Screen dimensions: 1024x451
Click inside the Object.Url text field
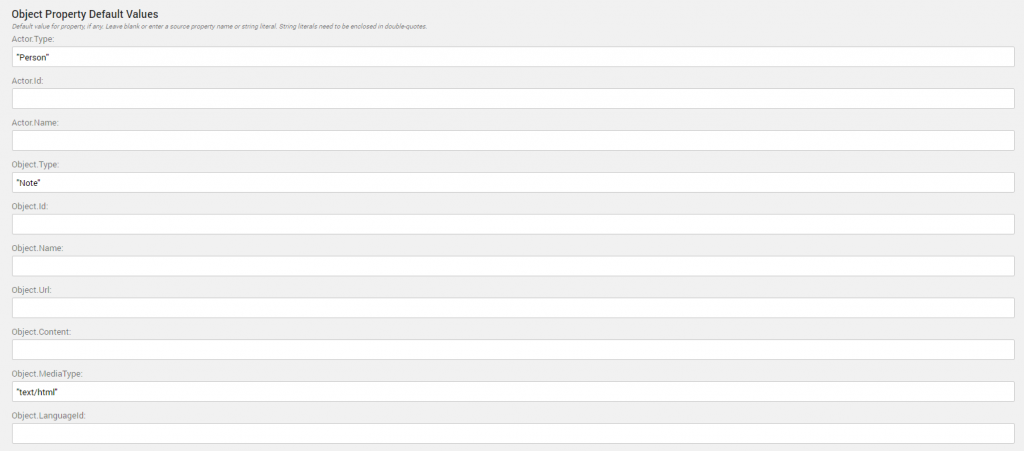coord(513,308)
